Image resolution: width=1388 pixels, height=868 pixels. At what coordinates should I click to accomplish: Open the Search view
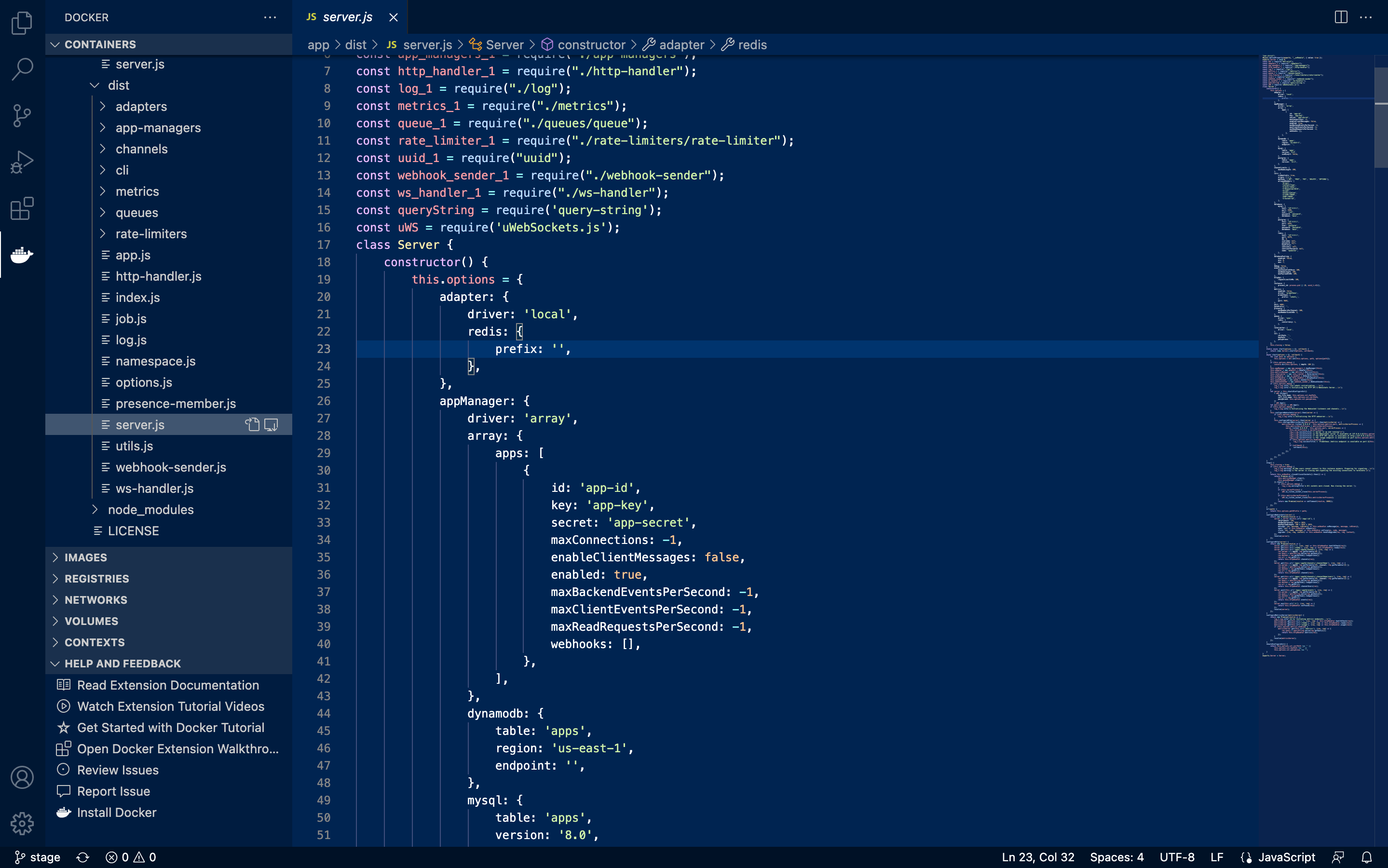pyautogui.click(x=22, y=69)
